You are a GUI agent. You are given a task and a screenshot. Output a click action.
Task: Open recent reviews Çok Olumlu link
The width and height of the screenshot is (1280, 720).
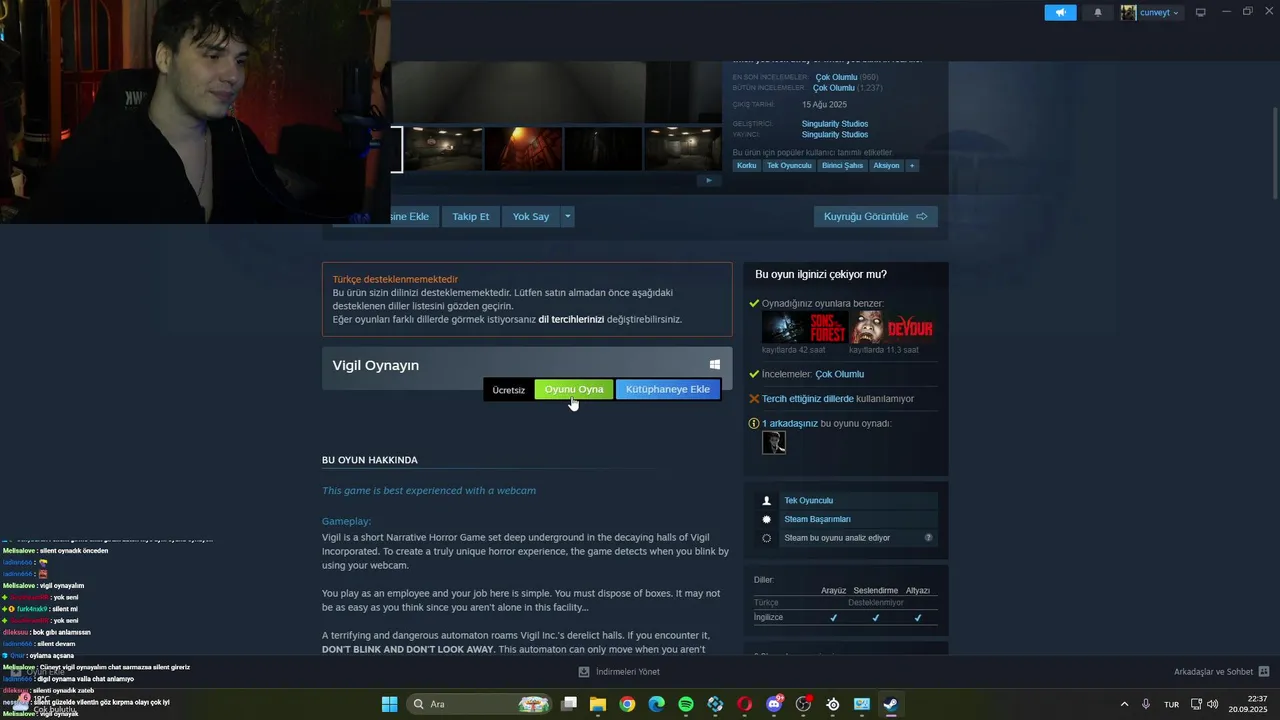[836, 77]
